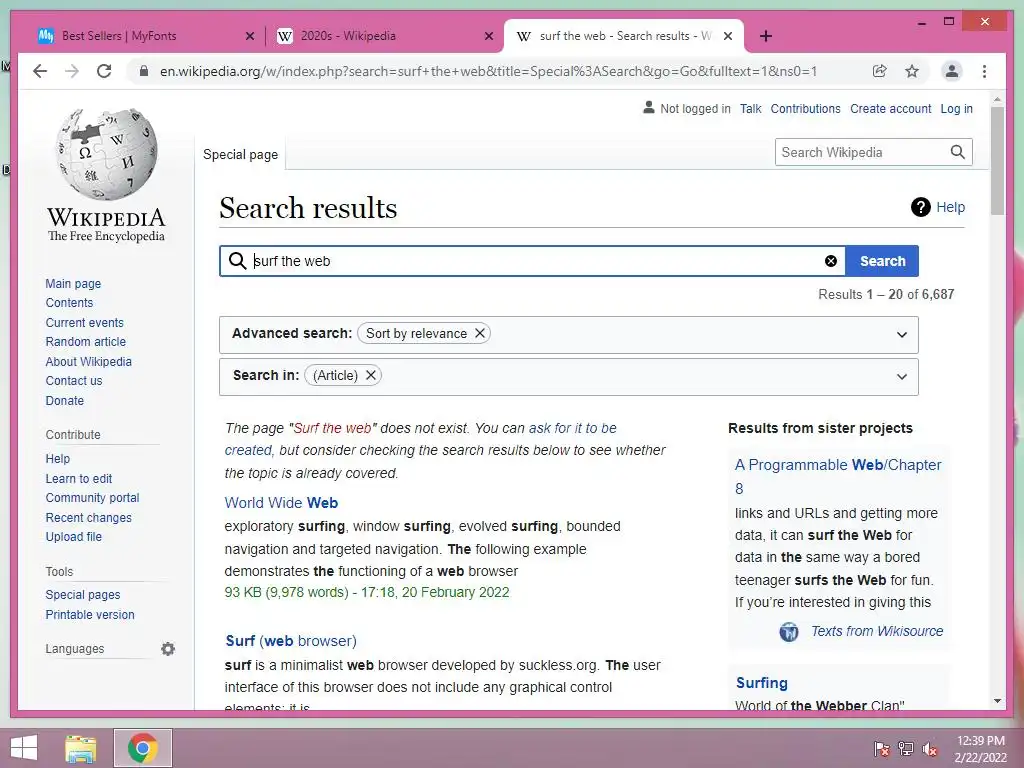
Task: Open Recent changes in the sidebar
Action: point(88,518)
